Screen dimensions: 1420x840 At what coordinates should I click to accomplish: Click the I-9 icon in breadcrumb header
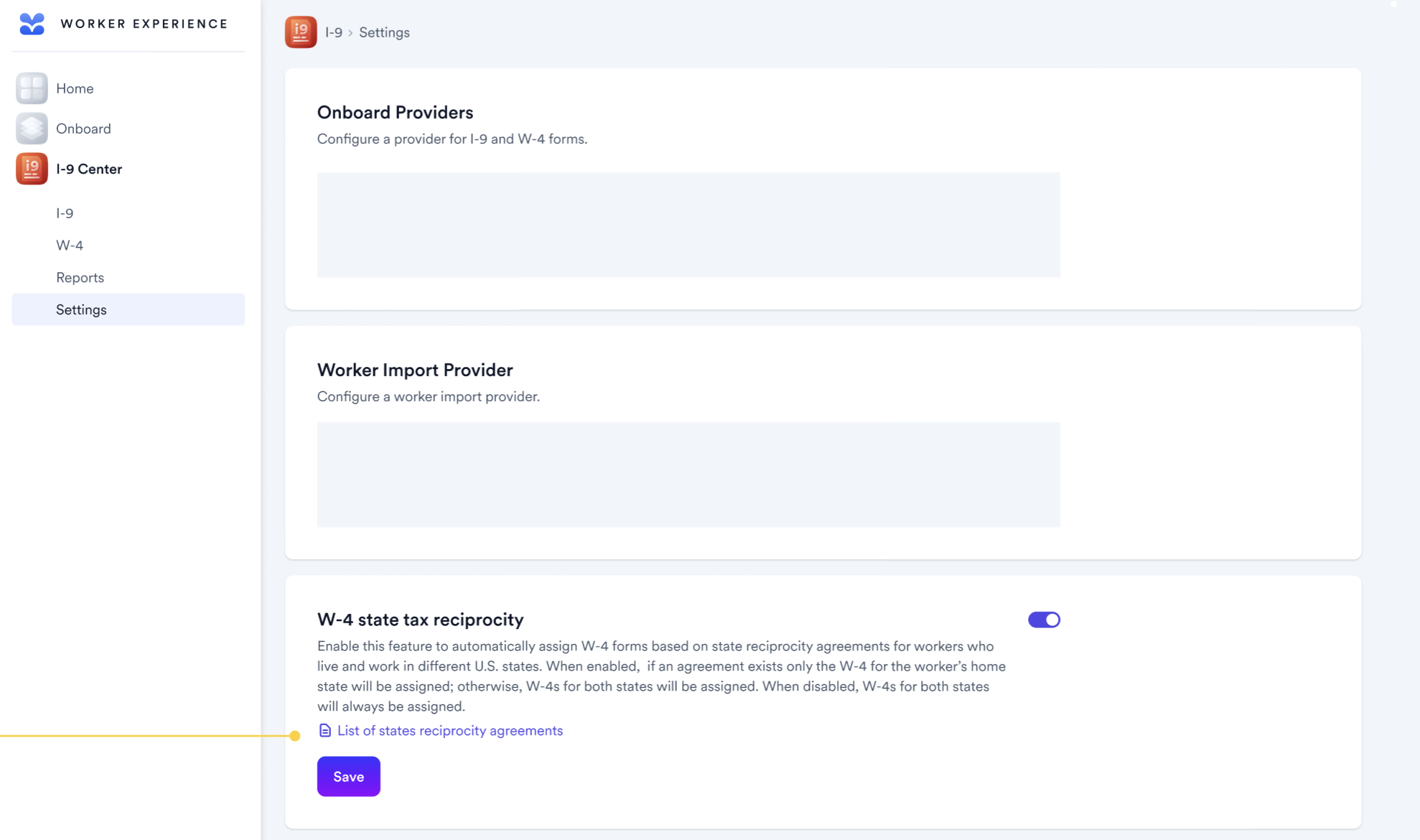[301, 32]
